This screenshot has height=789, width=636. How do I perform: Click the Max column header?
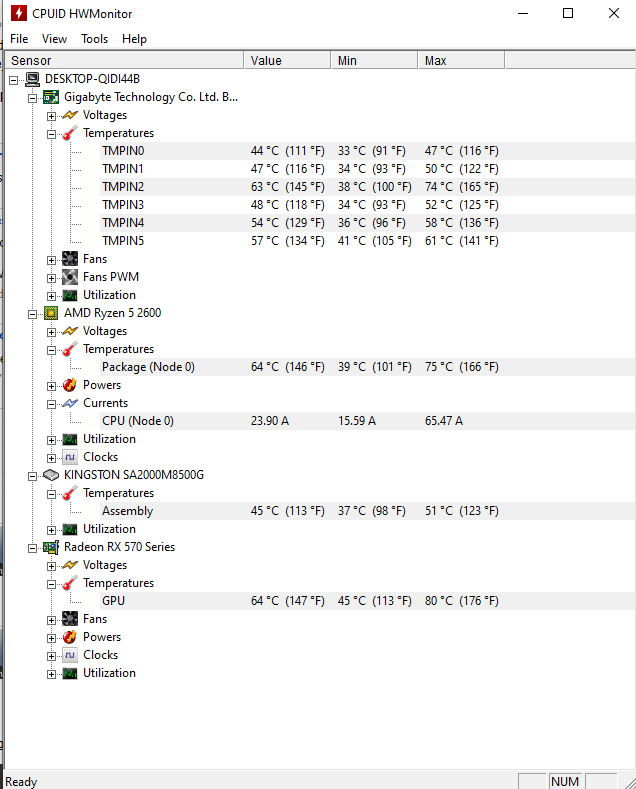tap(460, 61)
